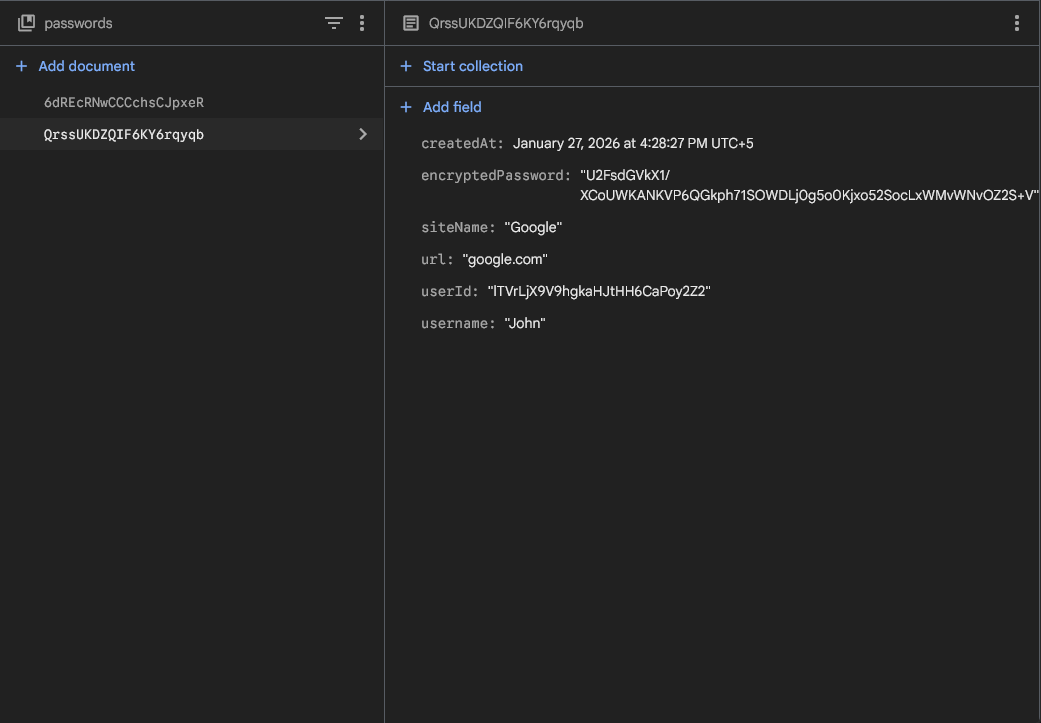Click the plus icon next to Start collection
Image resolution: width=1041 pixels, height=723 pixels.
point(405,66)
